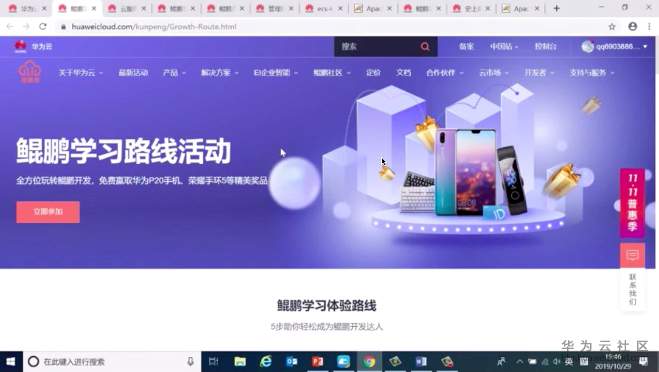Open the 11.11 普惠季 side banner

(633, 203)
